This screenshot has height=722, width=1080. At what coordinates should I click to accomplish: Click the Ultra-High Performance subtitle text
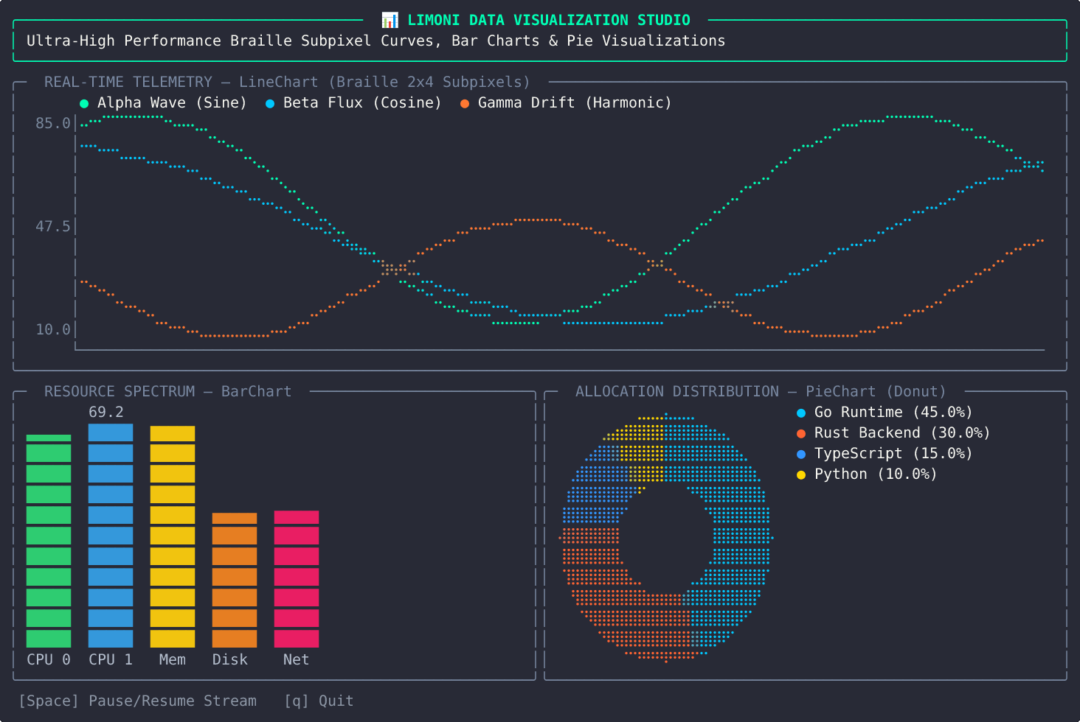[375, 41]
